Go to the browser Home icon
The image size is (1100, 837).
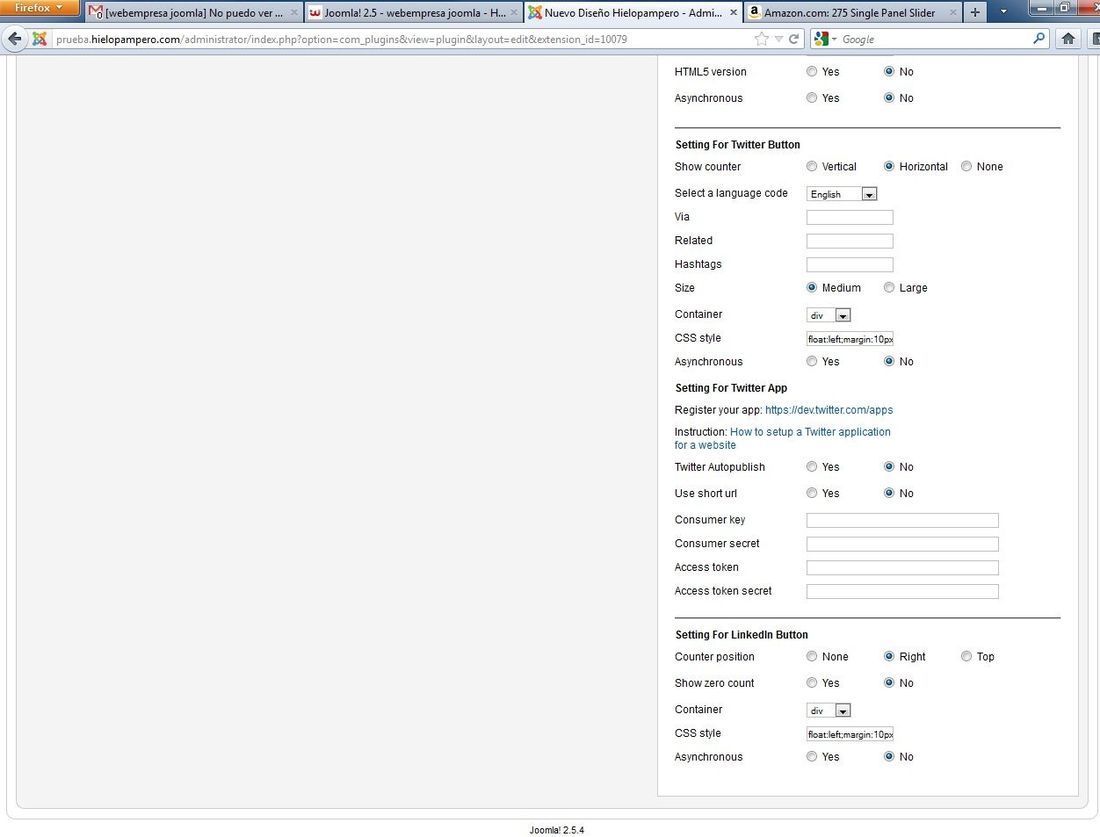pos(1068,39)
